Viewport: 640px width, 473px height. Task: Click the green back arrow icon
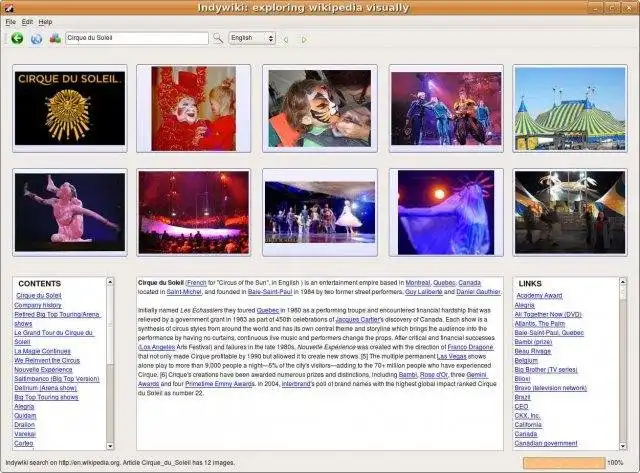(x=17, y=38)
